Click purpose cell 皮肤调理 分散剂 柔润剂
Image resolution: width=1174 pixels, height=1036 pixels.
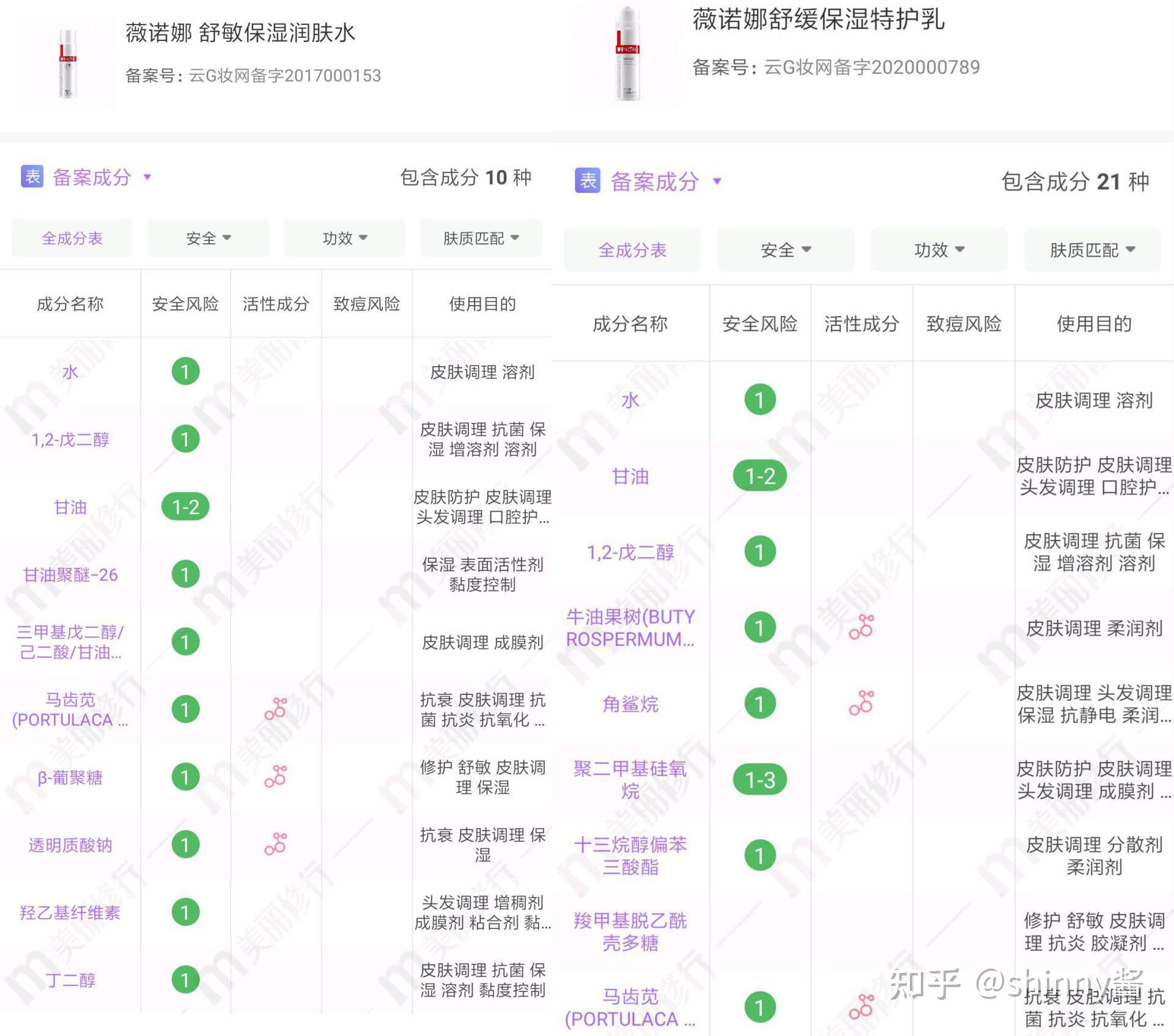coord(1094,856)
